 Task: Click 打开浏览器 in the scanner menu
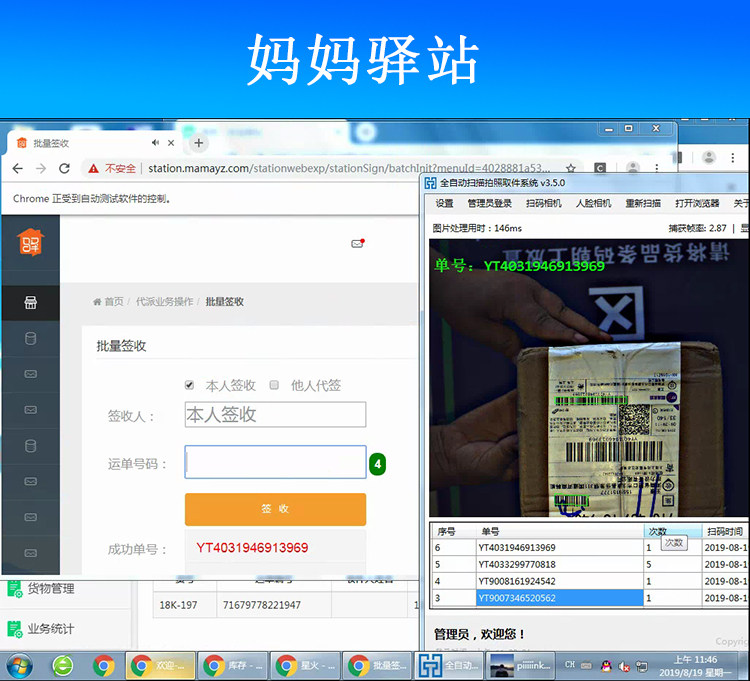coord(697,203)
